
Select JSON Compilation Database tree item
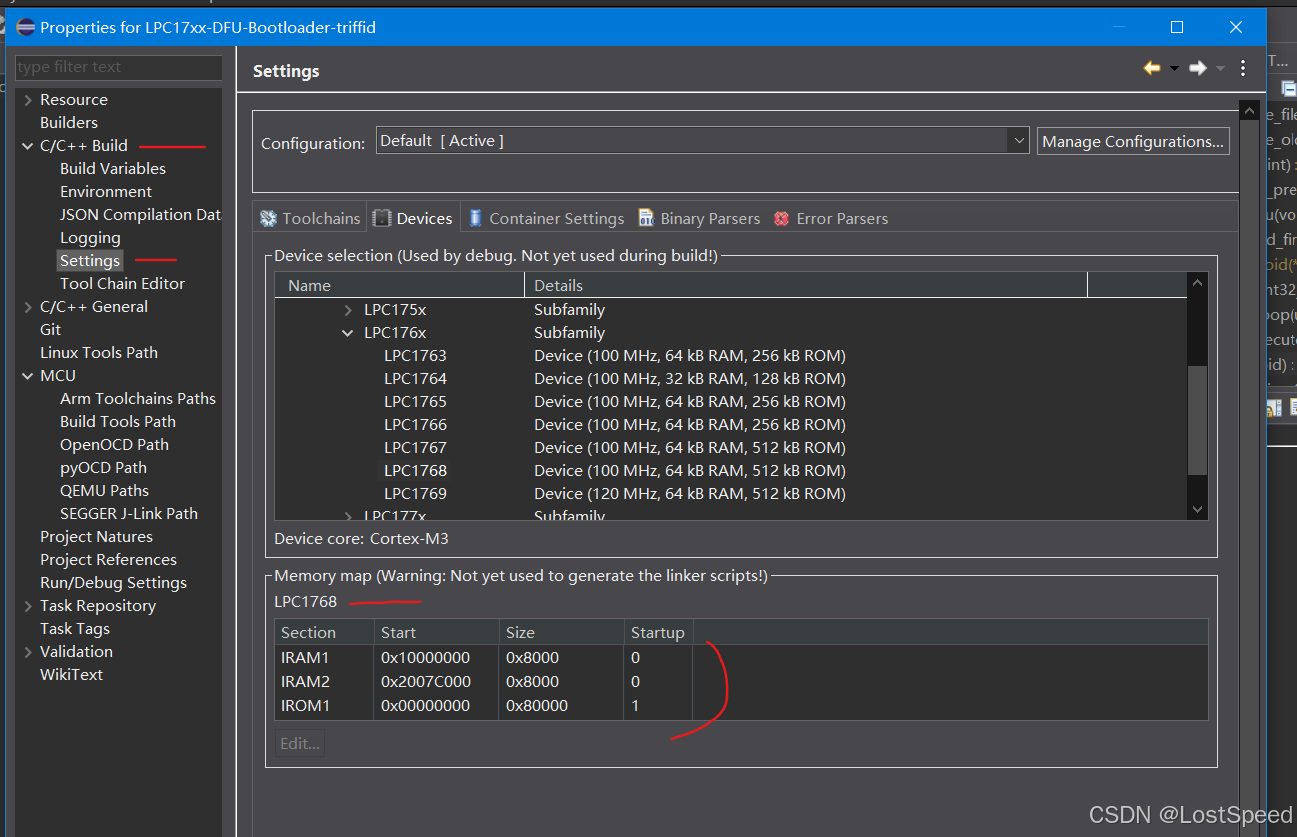point(140,215)
